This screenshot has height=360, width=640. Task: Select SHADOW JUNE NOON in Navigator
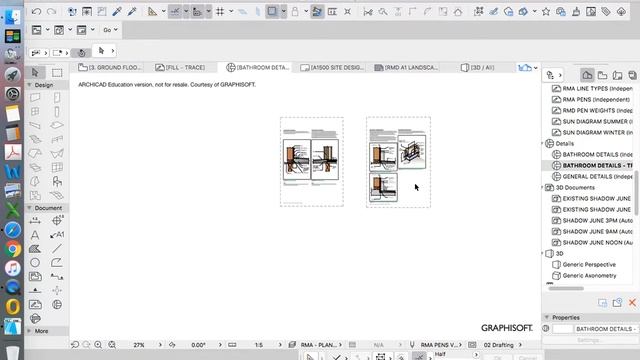tap(592, 242)
